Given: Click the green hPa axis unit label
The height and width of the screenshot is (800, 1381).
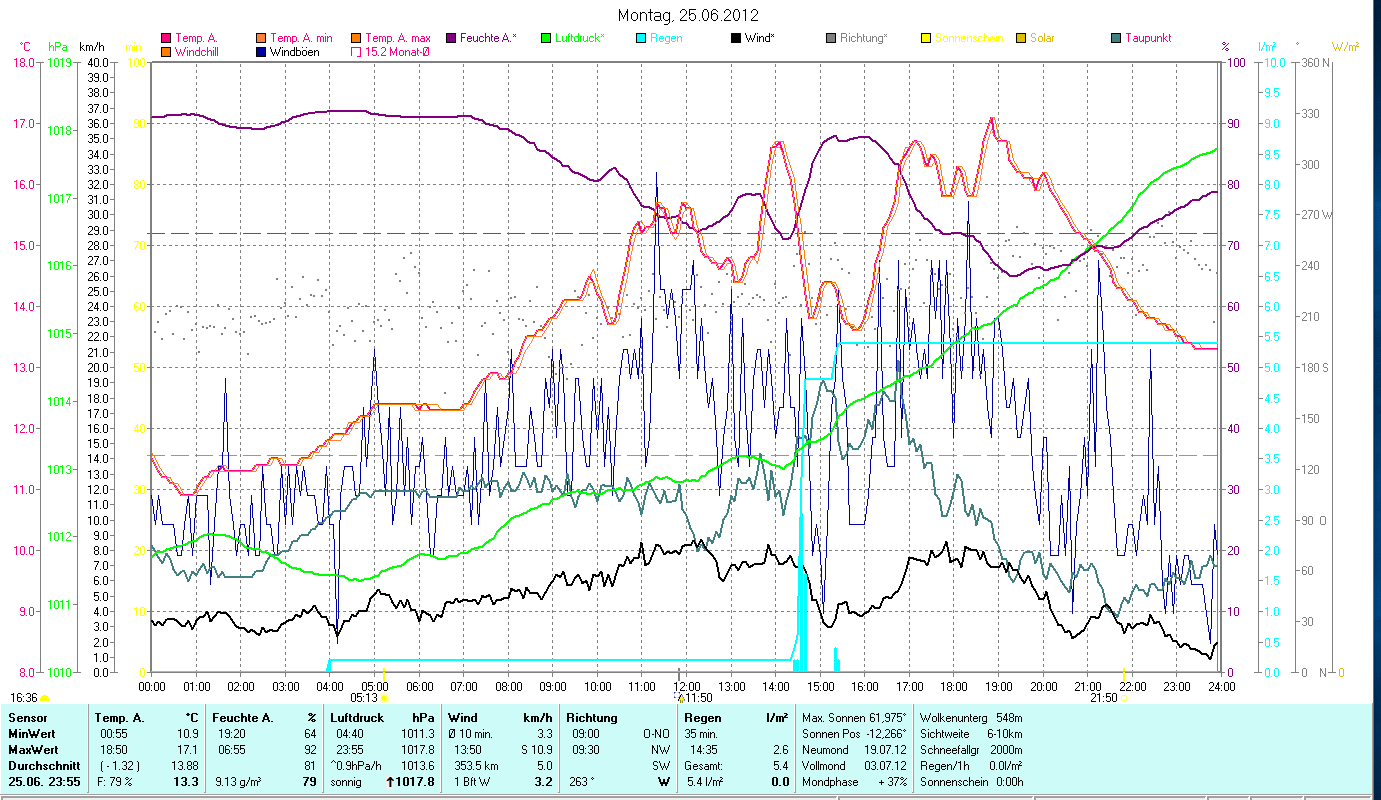Looking at the screenshot, I should click(58, 47).
